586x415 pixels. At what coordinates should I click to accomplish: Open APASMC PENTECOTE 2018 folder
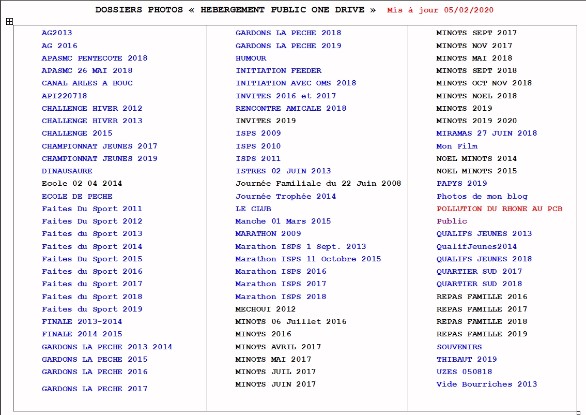(95, 58)
